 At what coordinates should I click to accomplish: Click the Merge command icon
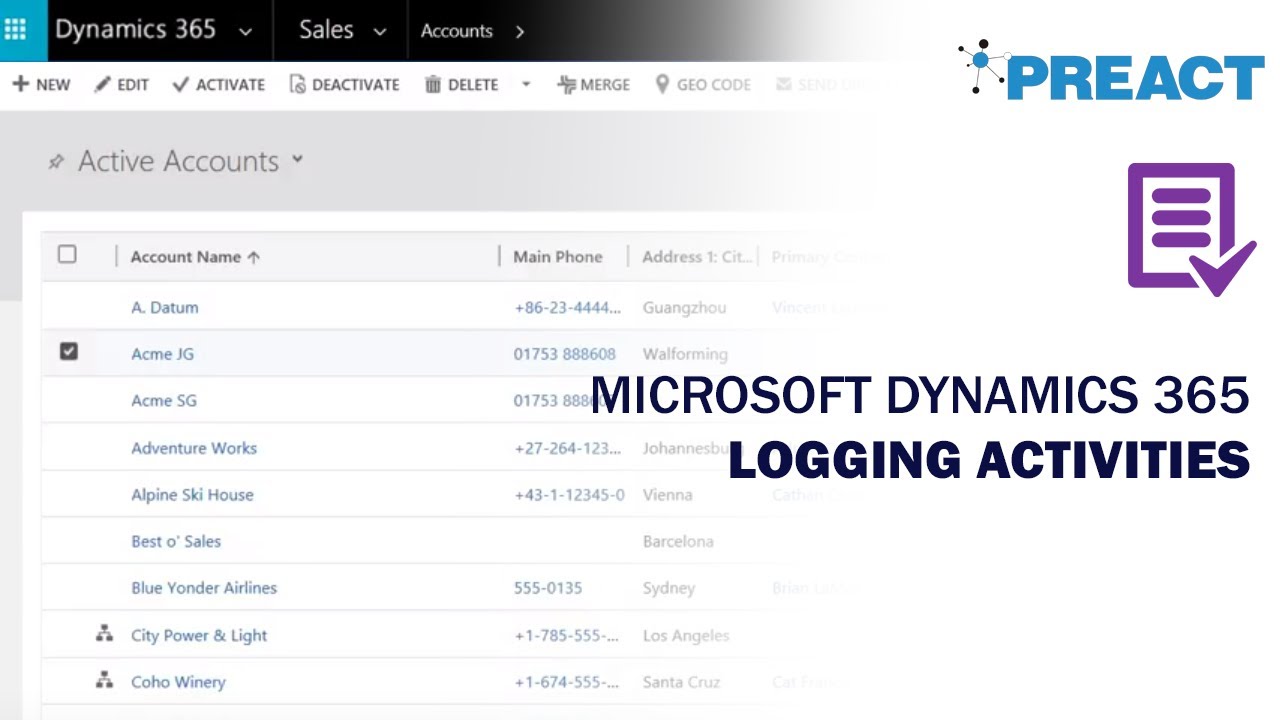[x=566, y=85]
